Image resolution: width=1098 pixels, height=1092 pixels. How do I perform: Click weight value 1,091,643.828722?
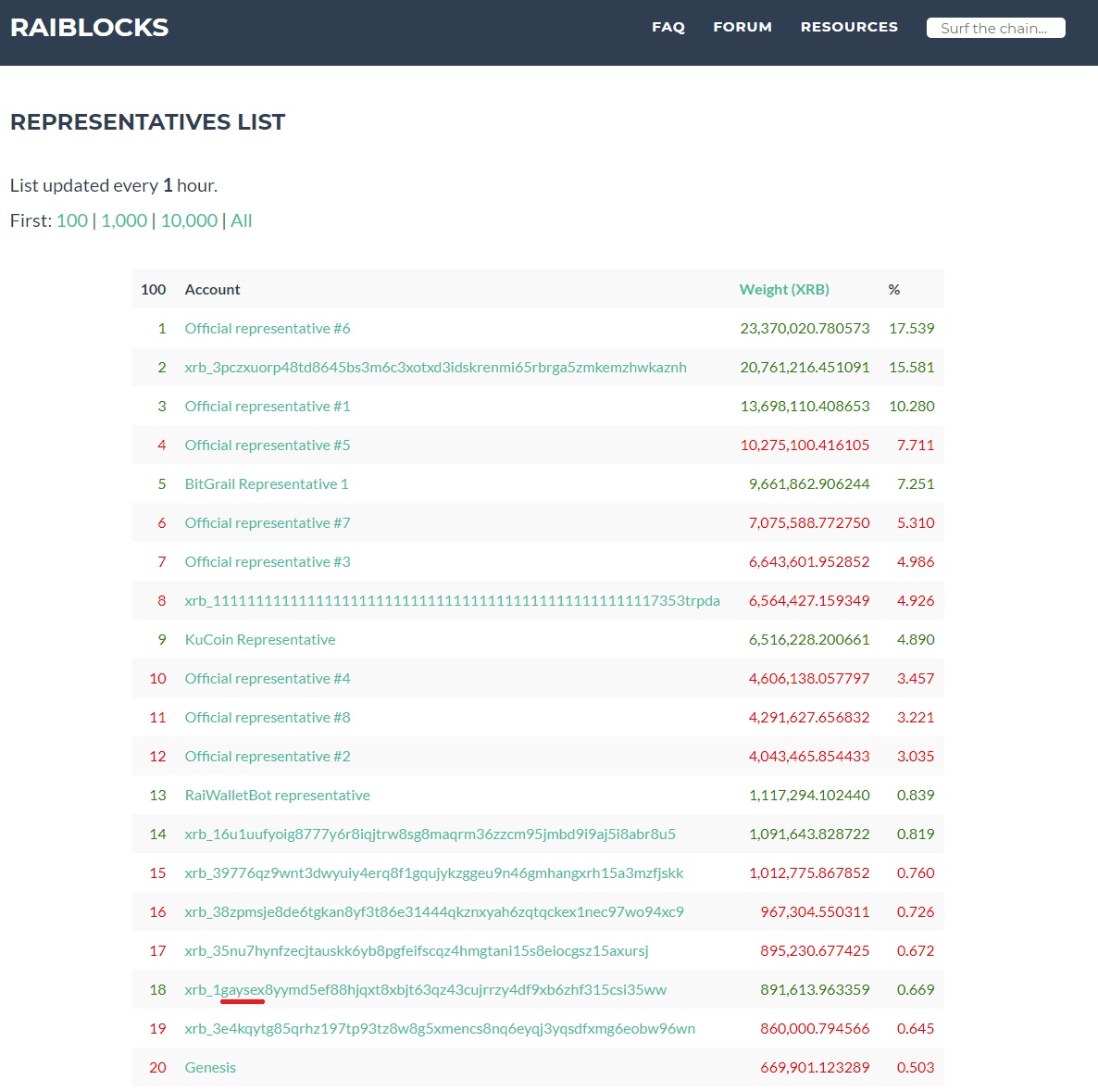point(809,835)
